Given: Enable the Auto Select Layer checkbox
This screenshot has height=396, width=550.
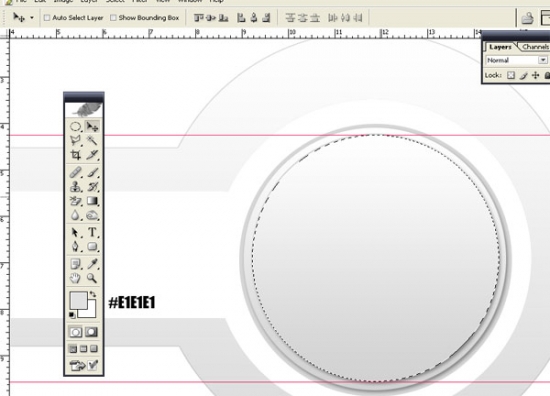Looking at the screenshot, I should (47, 18).
